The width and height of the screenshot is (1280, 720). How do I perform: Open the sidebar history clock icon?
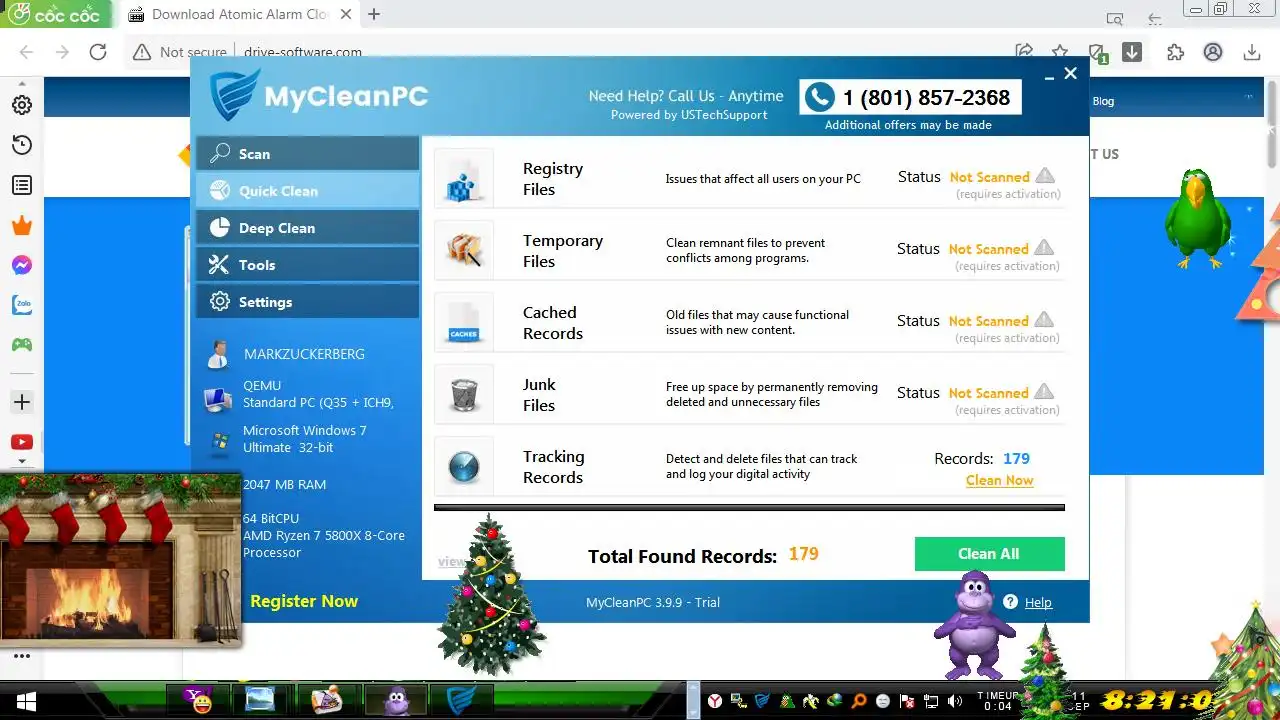pyautogui.click(x=21, y=145)
